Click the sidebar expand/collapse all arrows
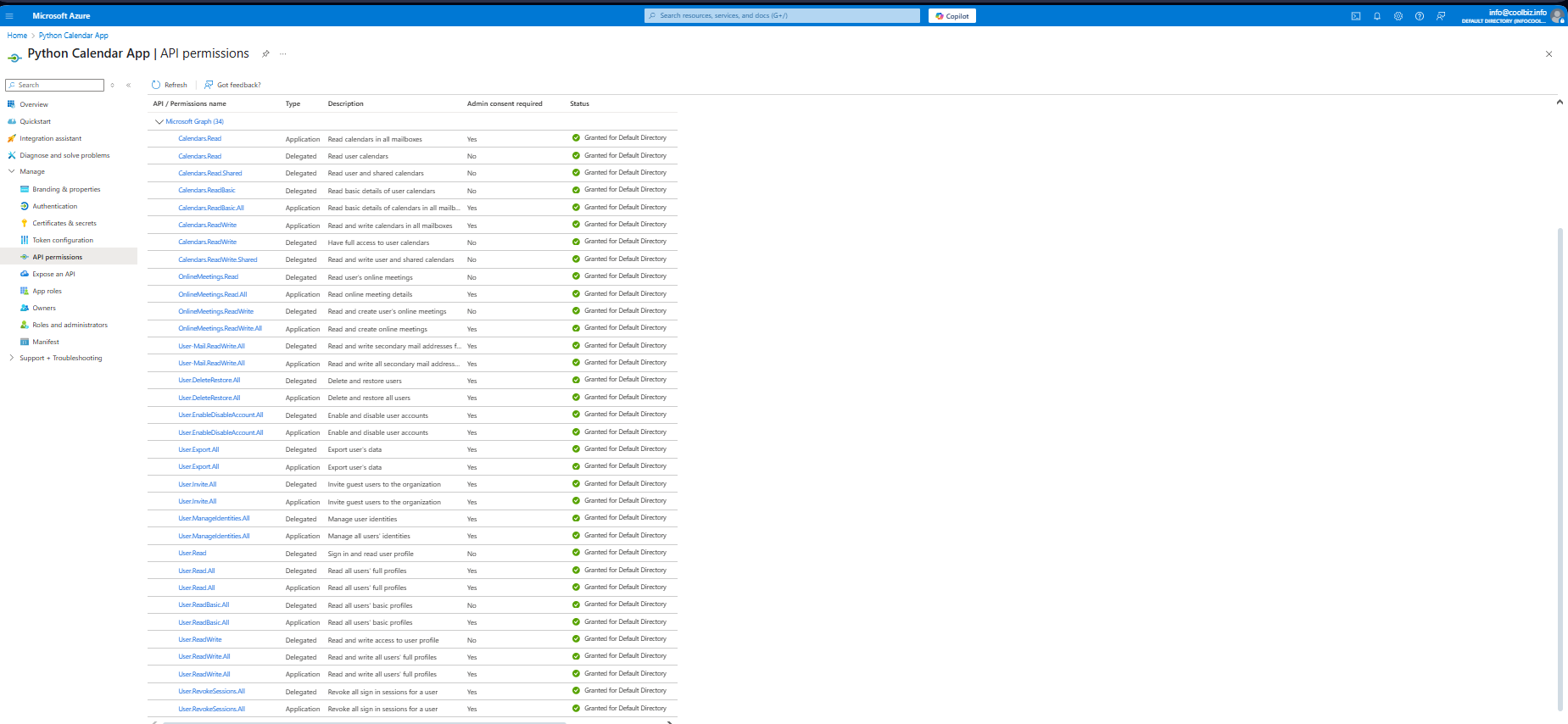This screenshot has width=1568, height=724. [112, 85]
